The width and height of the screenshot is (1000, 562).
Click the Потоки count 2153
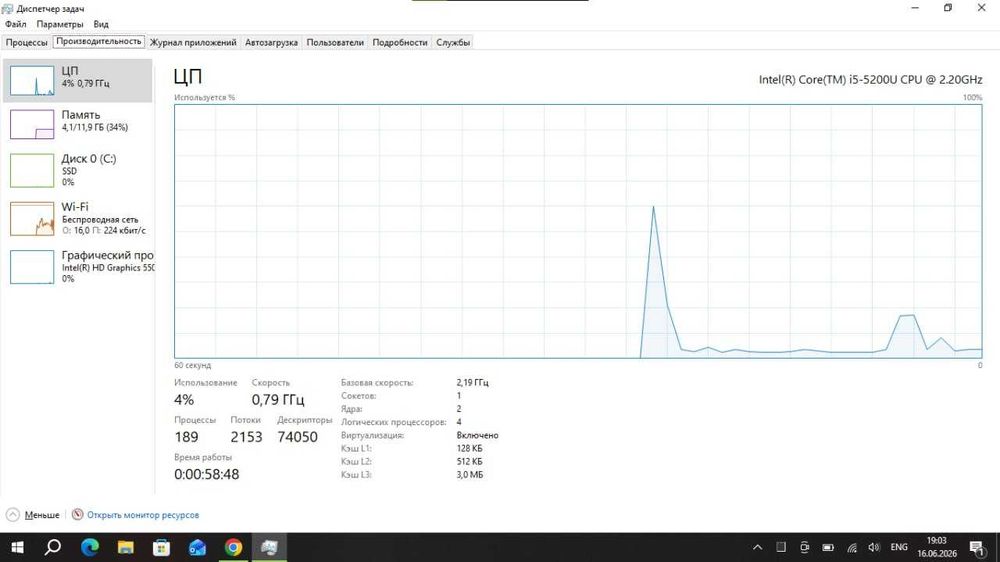pyautogui.click(x=246, y=437)
